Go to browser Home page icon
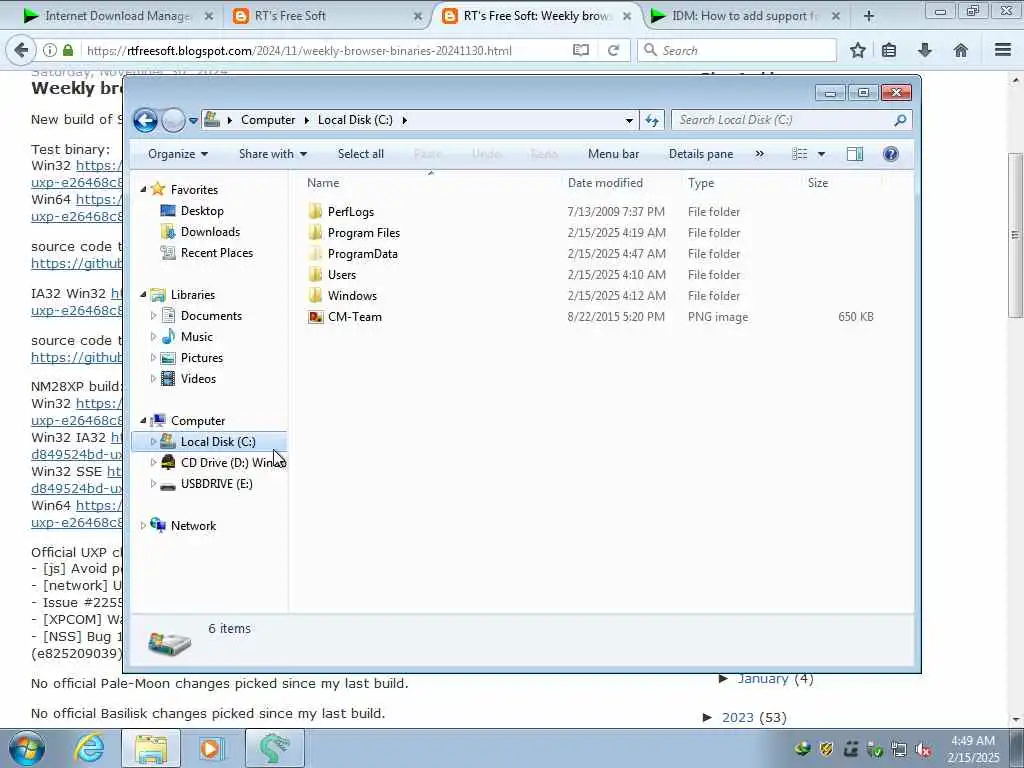1024x768 pixels. tap(961, 50)
